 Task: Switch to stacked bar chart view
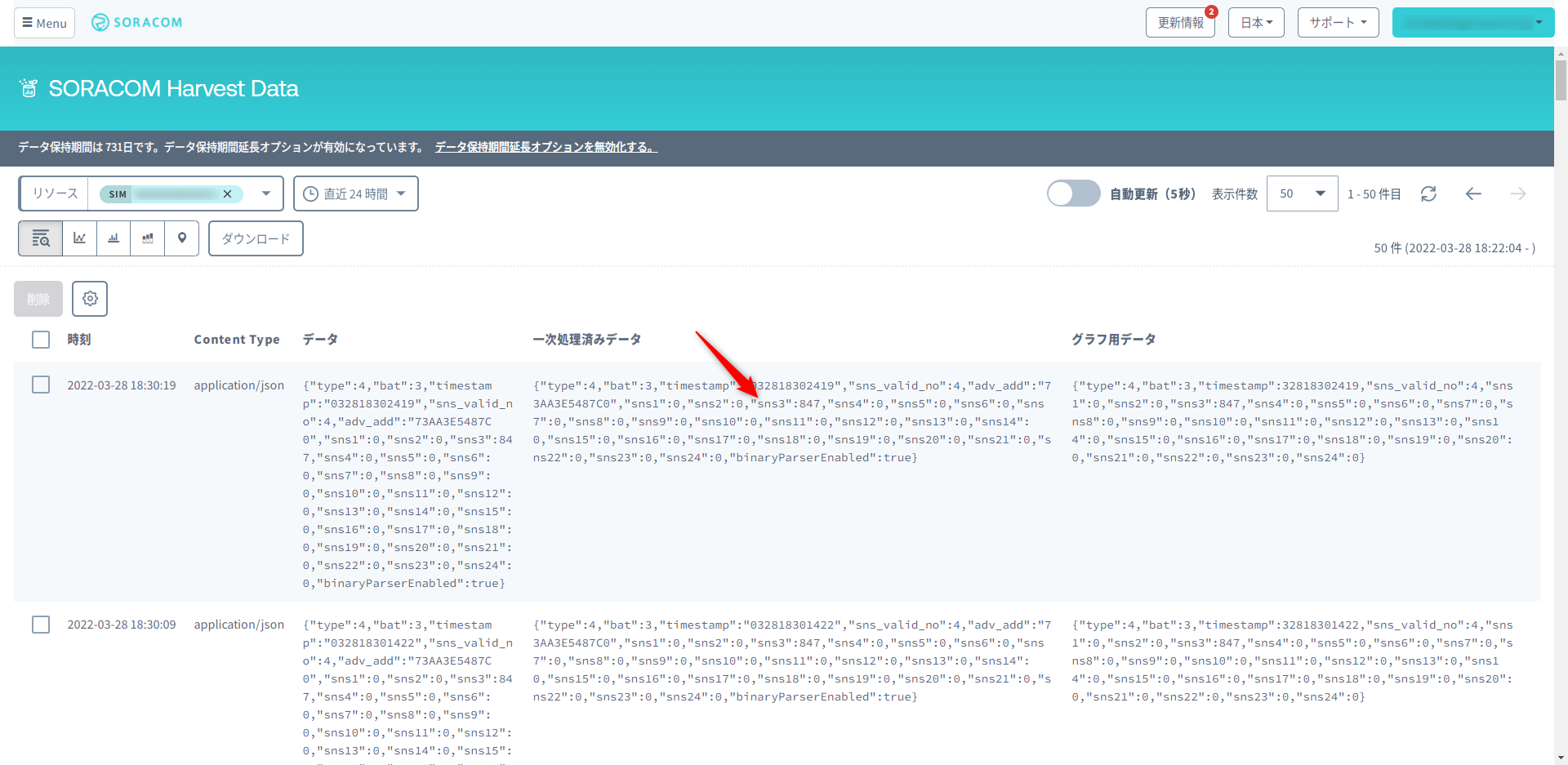148,238
